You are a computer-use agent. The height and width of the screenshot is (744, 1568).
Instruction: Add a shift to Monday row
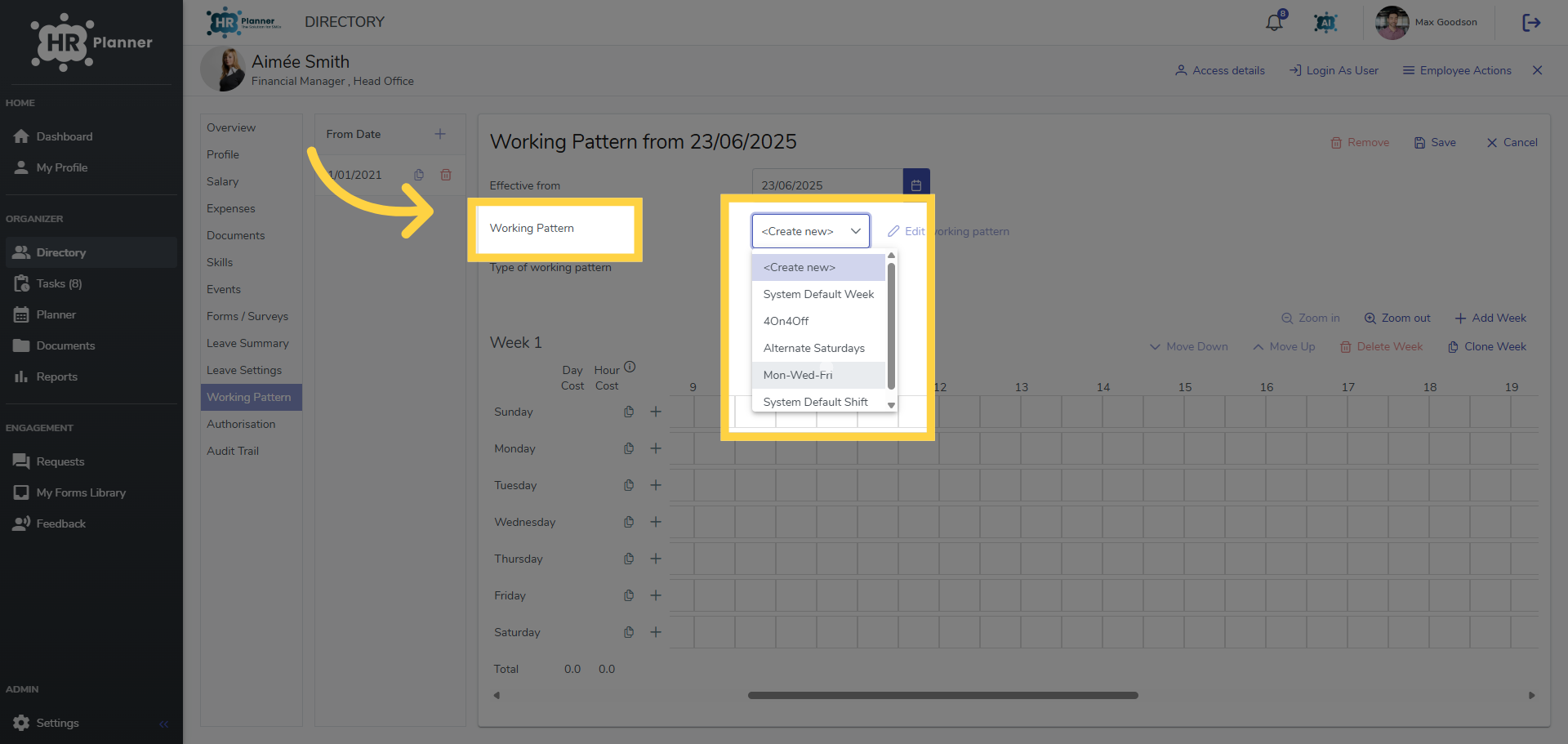click(656, 448)
